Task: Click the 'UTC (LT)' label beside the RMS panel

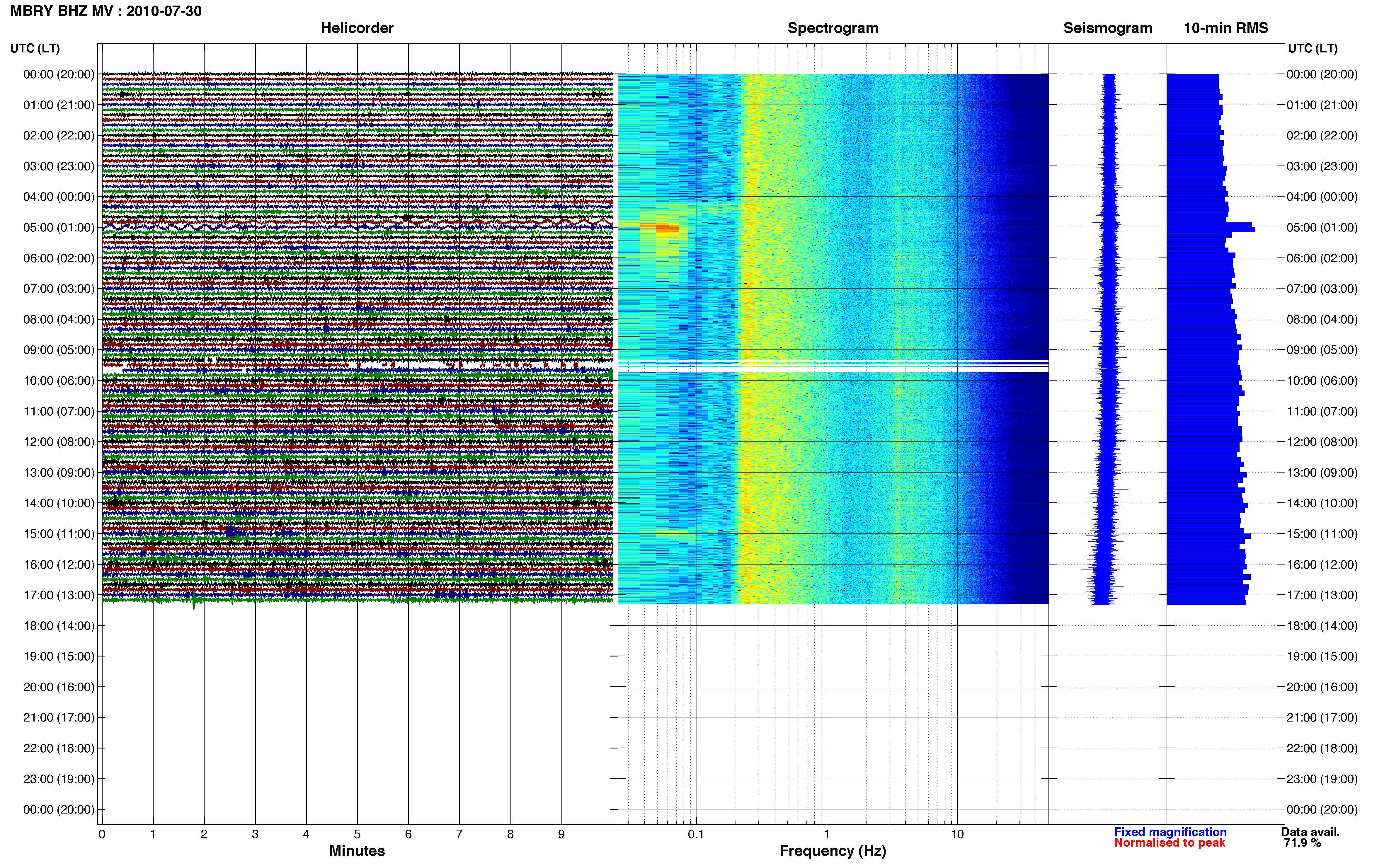Action: pyautogui.click(x=1313, y=48)
